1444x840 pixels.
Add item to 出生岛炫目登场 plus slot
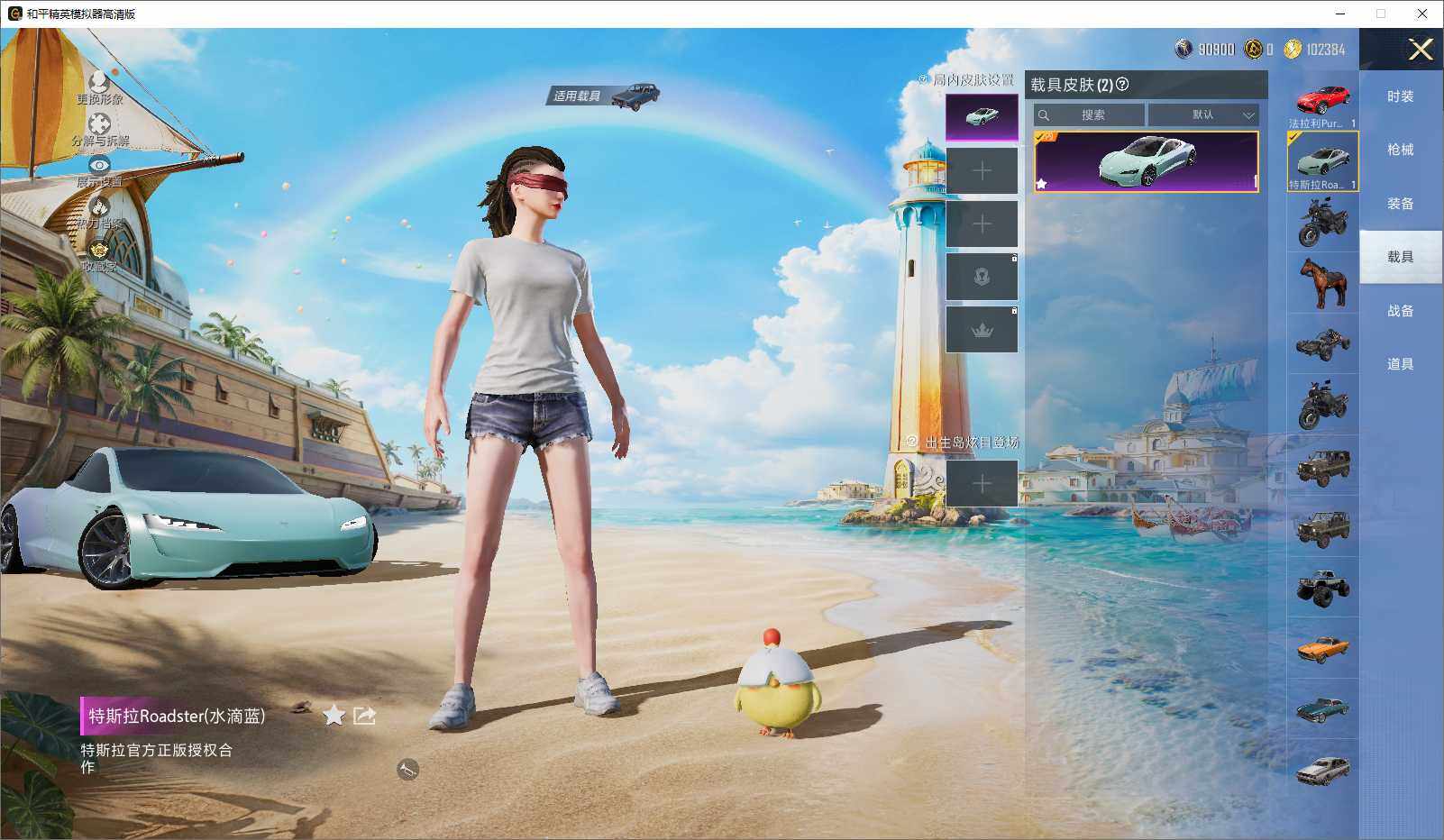coord(982,484)
